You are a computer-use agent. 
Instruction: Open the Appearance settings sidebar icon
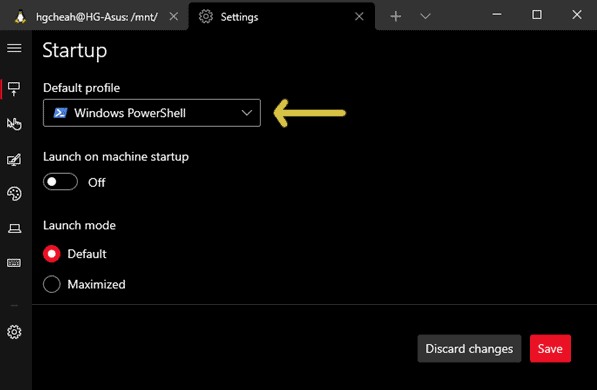[x=14, y=160]
